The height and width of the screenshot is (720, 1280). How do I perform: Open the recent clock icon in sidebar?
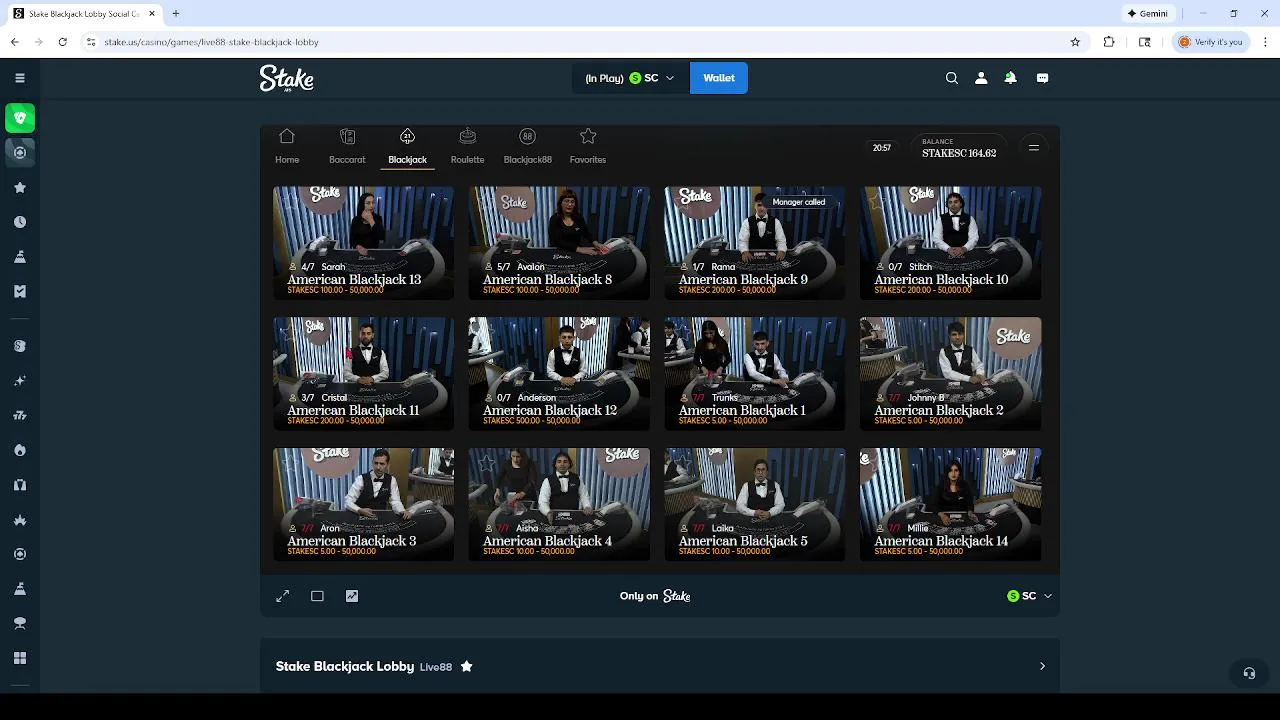[20, 222]
